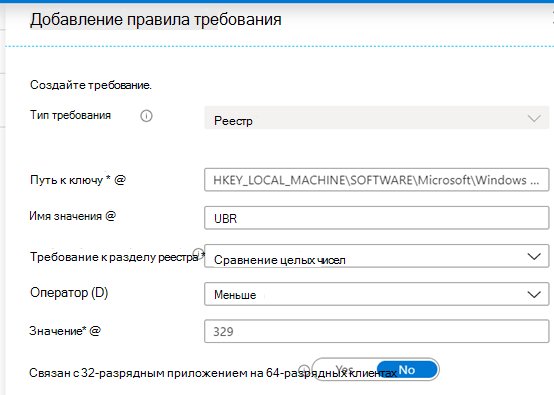Open the Сравнение целых чисел dropdown

[376, 256]
